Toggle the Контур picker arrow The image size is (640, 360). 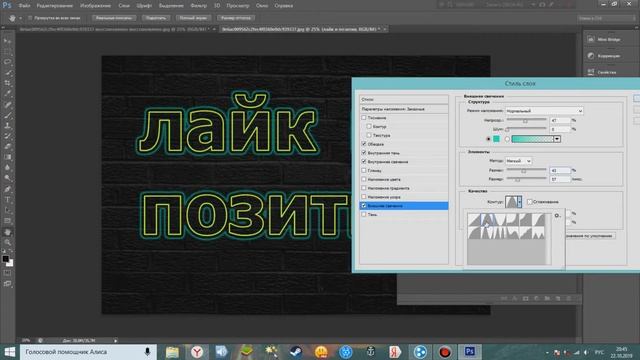pos(520,202)
